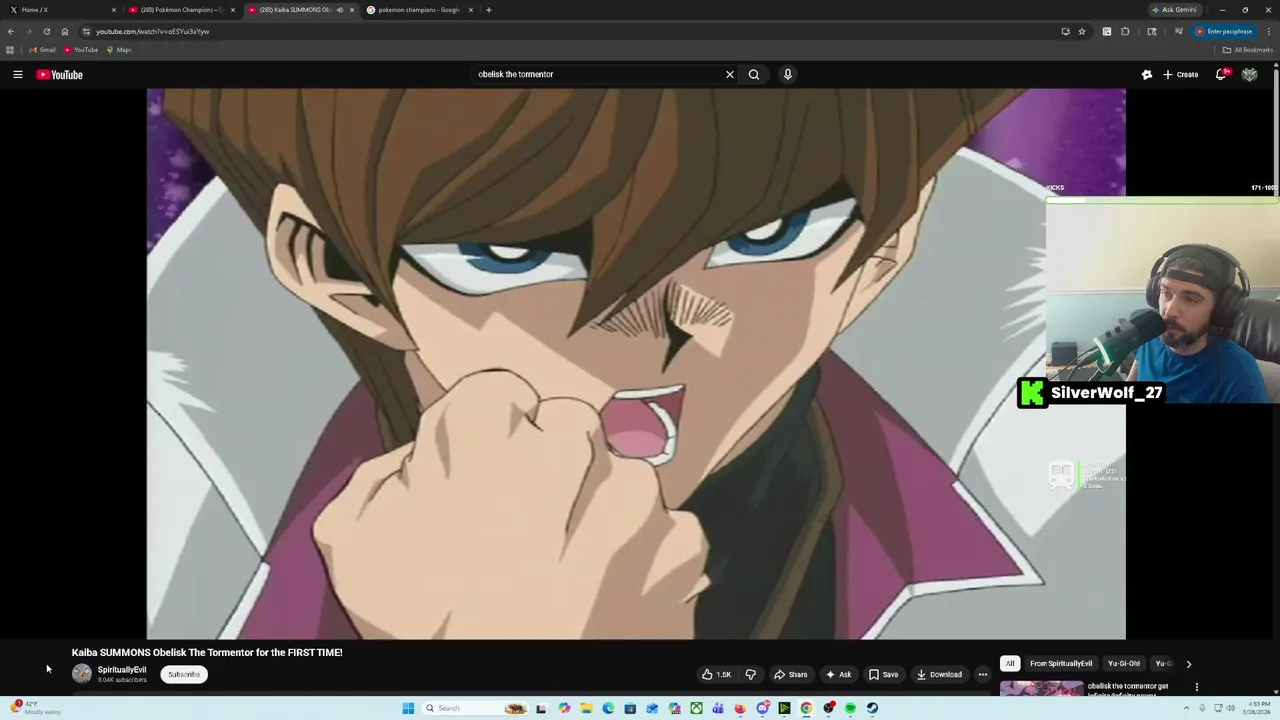The height and width of the screenshot is (720, 1280).
Task: Select From SpirituallyEvil filter chip
Action: (1061, 664)
